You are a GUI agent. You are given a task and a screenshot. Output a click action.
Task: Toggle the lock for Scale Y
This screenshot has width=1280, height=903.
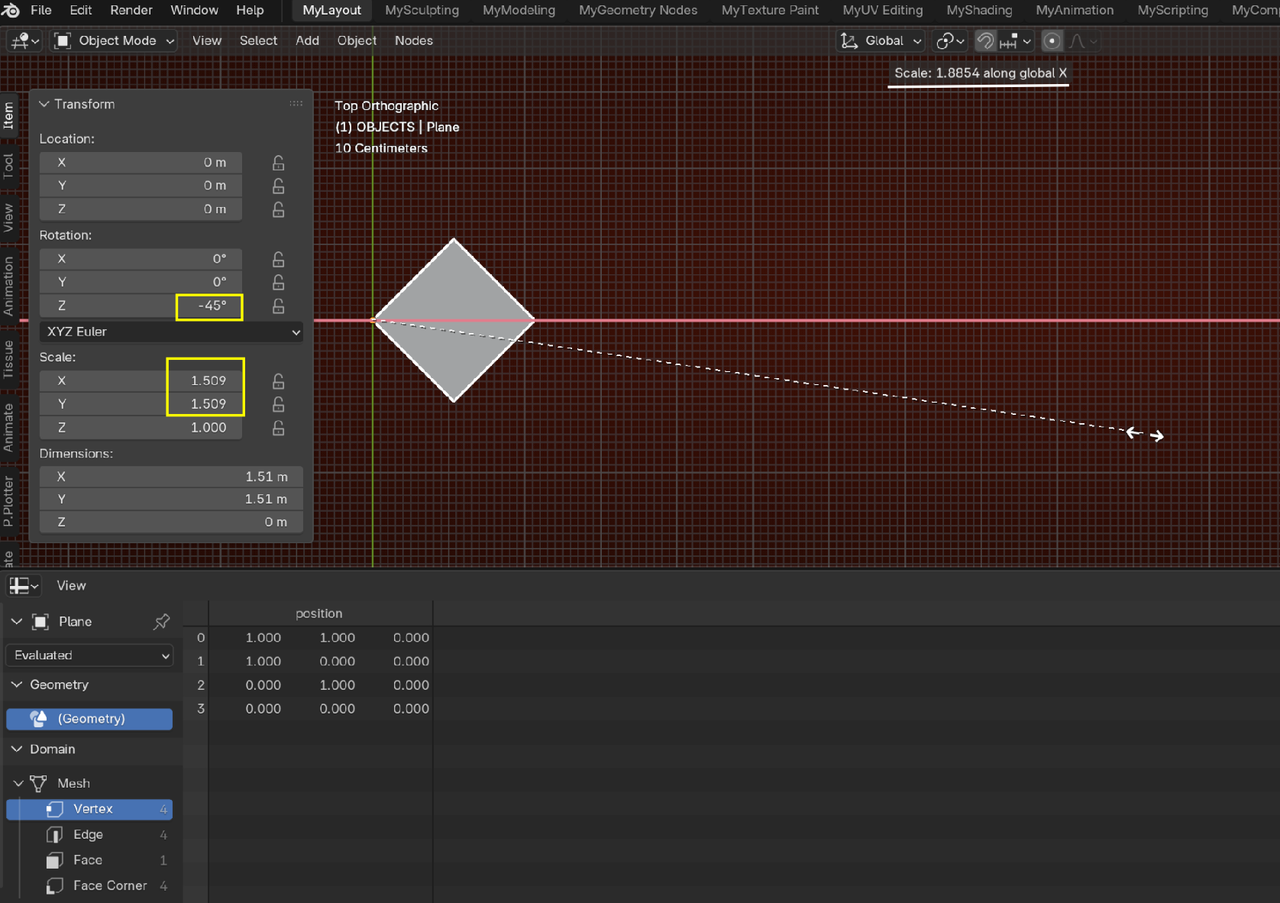(278, 404)
